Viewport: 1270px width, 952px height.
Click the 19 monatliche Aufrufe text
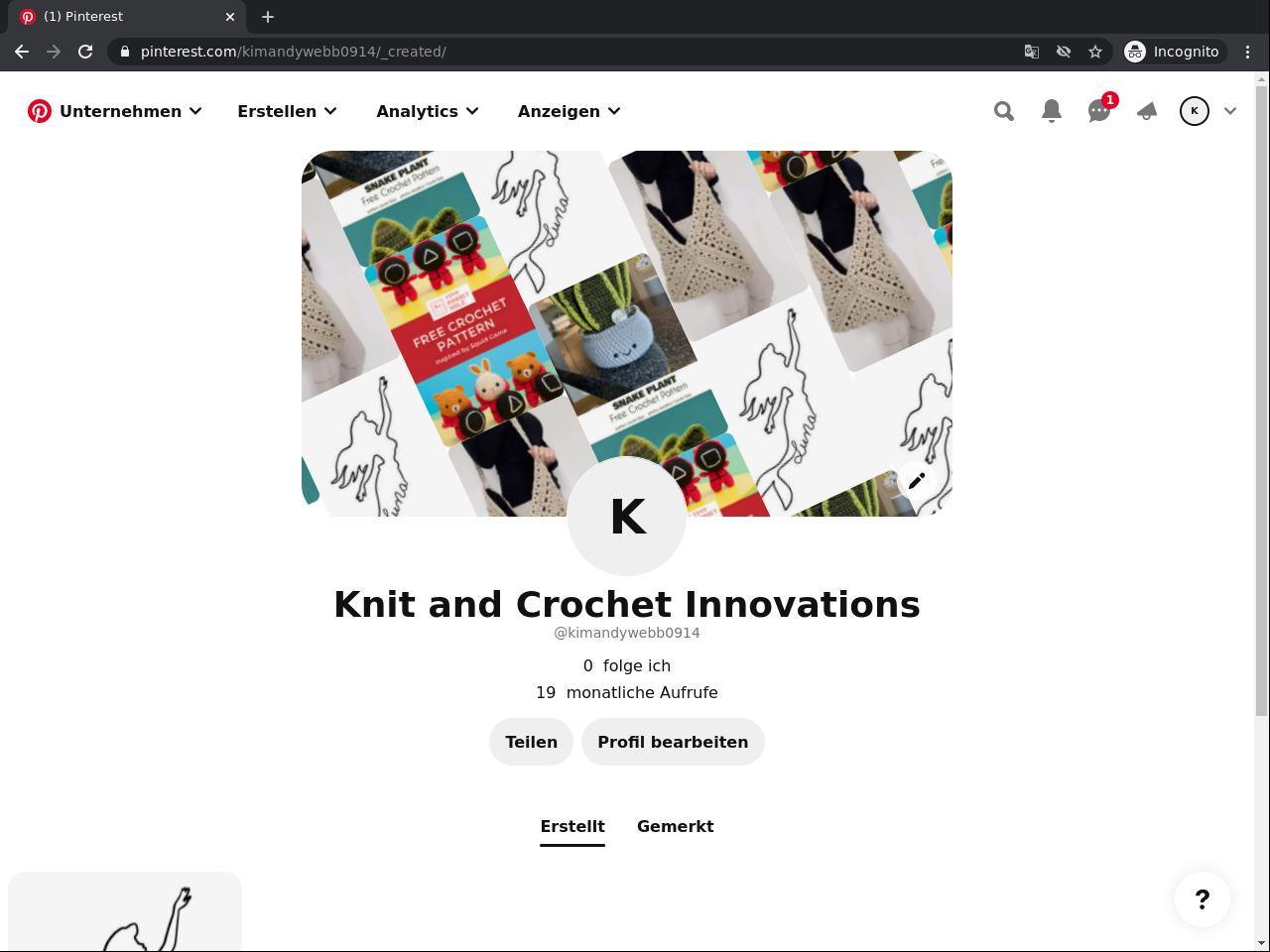coord(627,693)
